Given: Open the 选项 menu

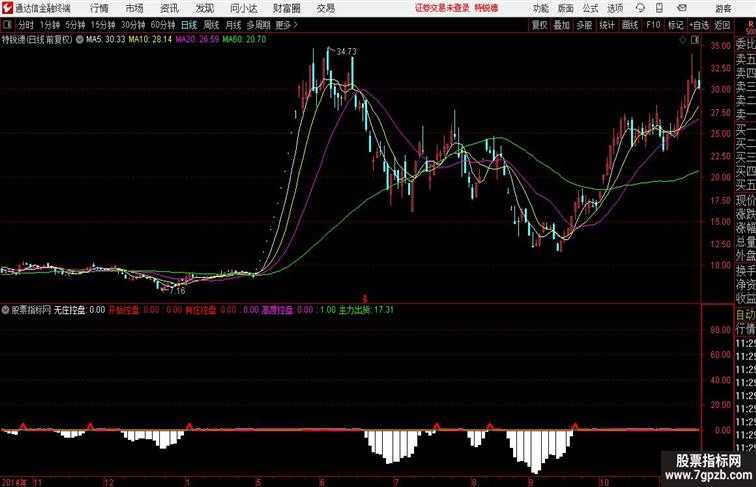Looking at the screenshot, I should pyautogui.click(x=615, y=8).
